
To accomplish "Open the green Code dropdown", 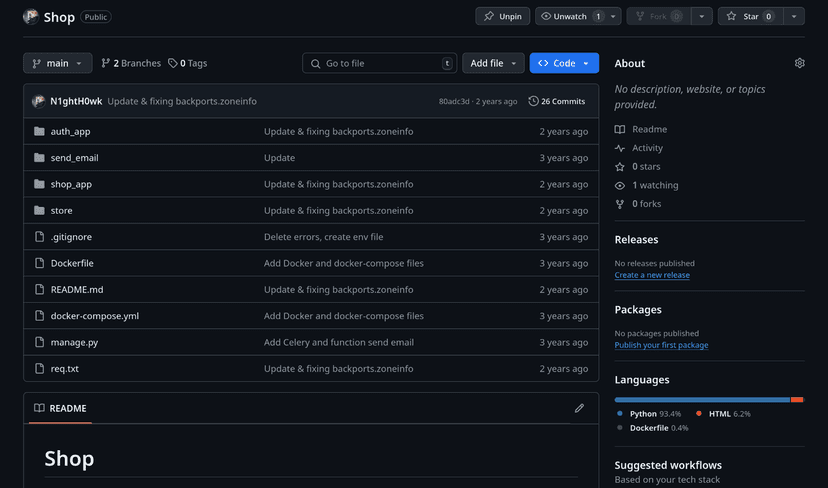I will [x=564, y=63].
